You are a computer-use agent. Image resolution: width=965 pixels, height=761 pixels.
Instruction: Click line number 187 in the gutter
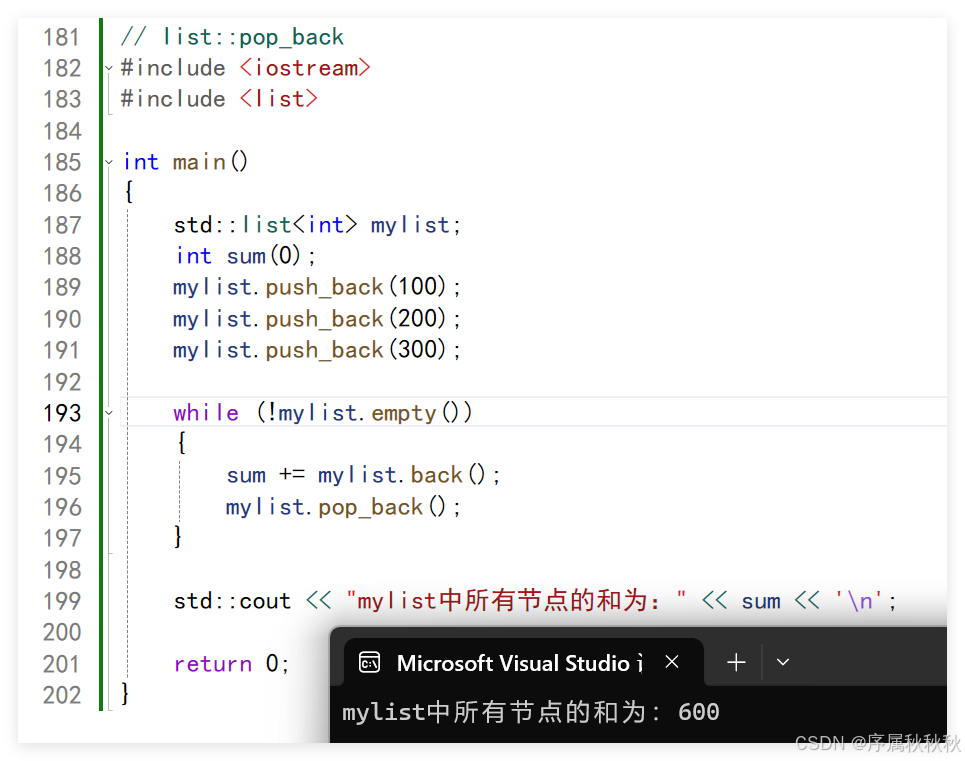tap(62, 225)
